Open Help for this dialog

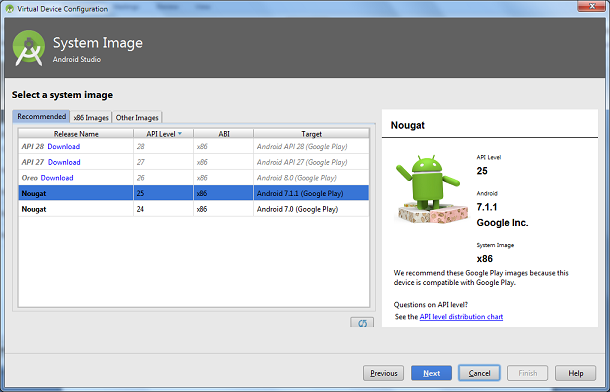pyautogui.click(x=575, y=373)
